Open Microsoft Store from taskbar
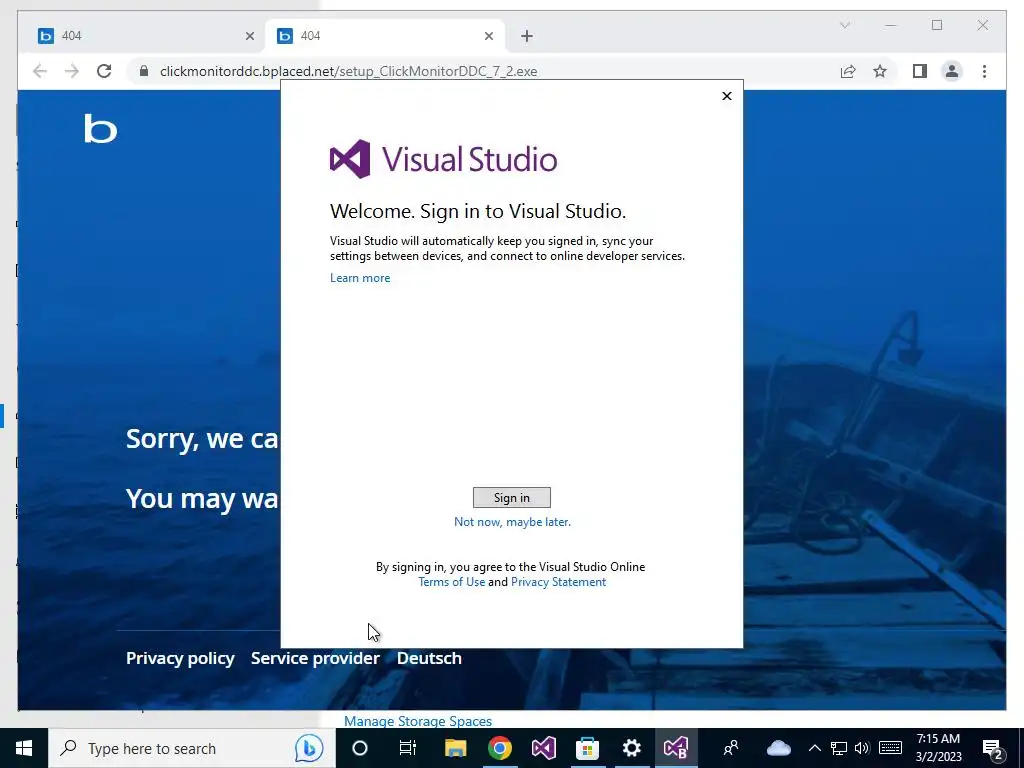 (587, 748)
